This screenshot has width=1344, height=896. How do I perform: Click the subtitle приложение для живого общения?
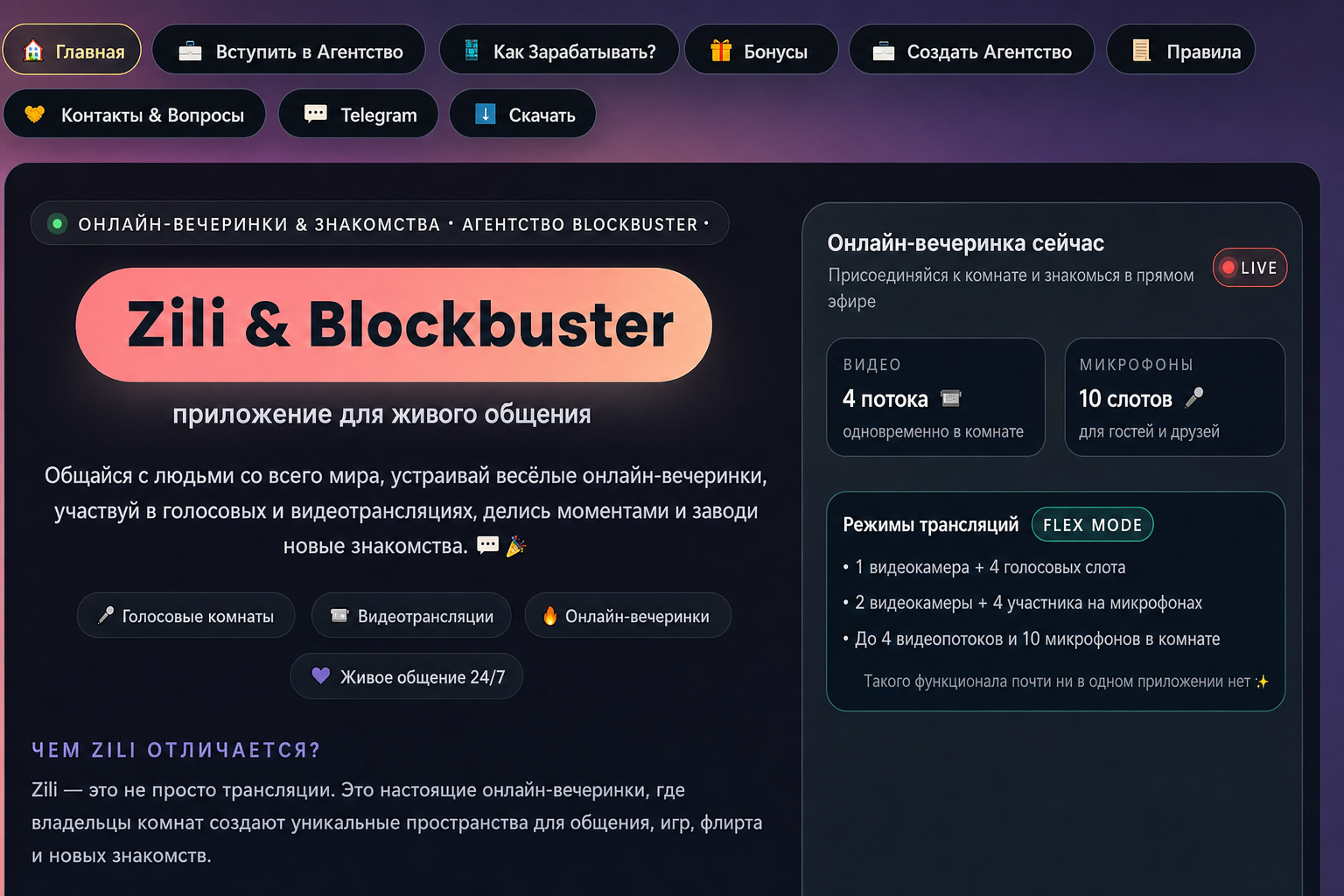pos(381,414)
